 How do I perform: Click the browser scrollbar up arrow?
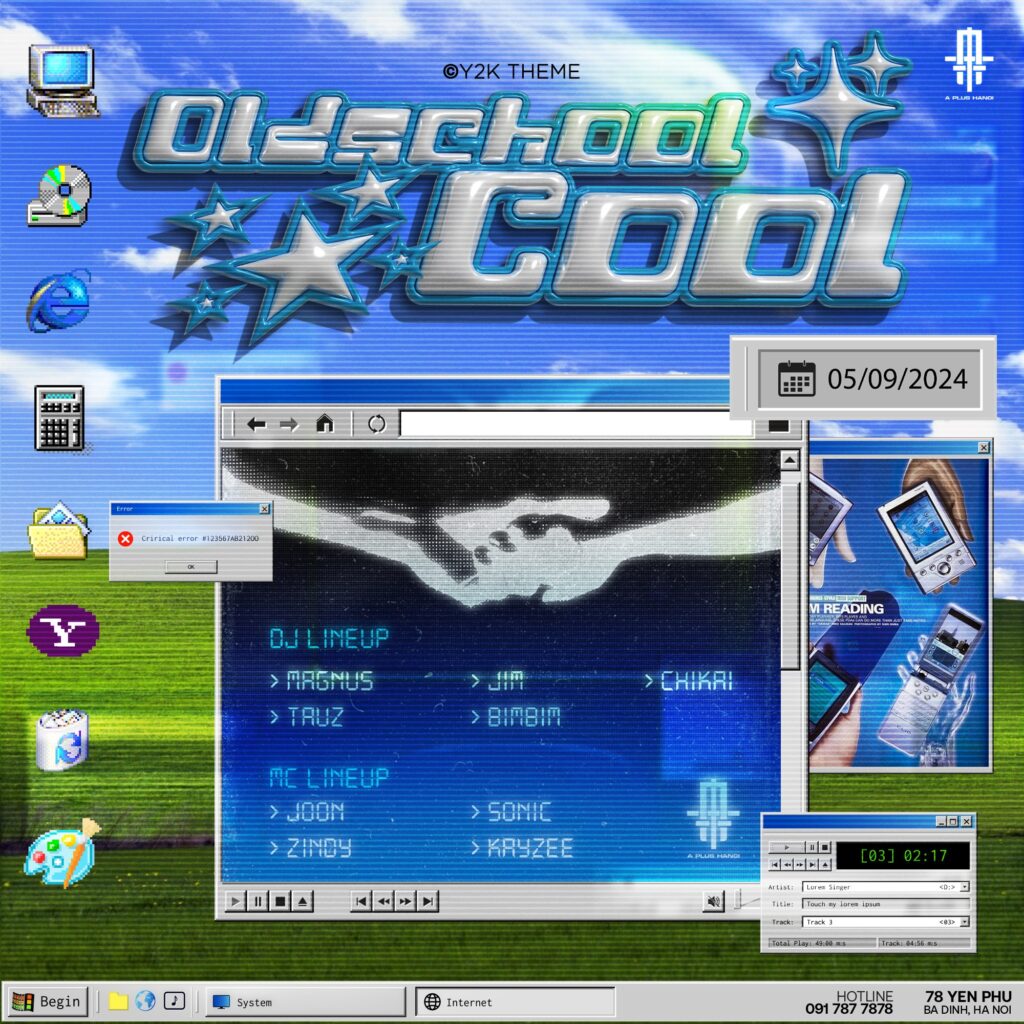790,460
